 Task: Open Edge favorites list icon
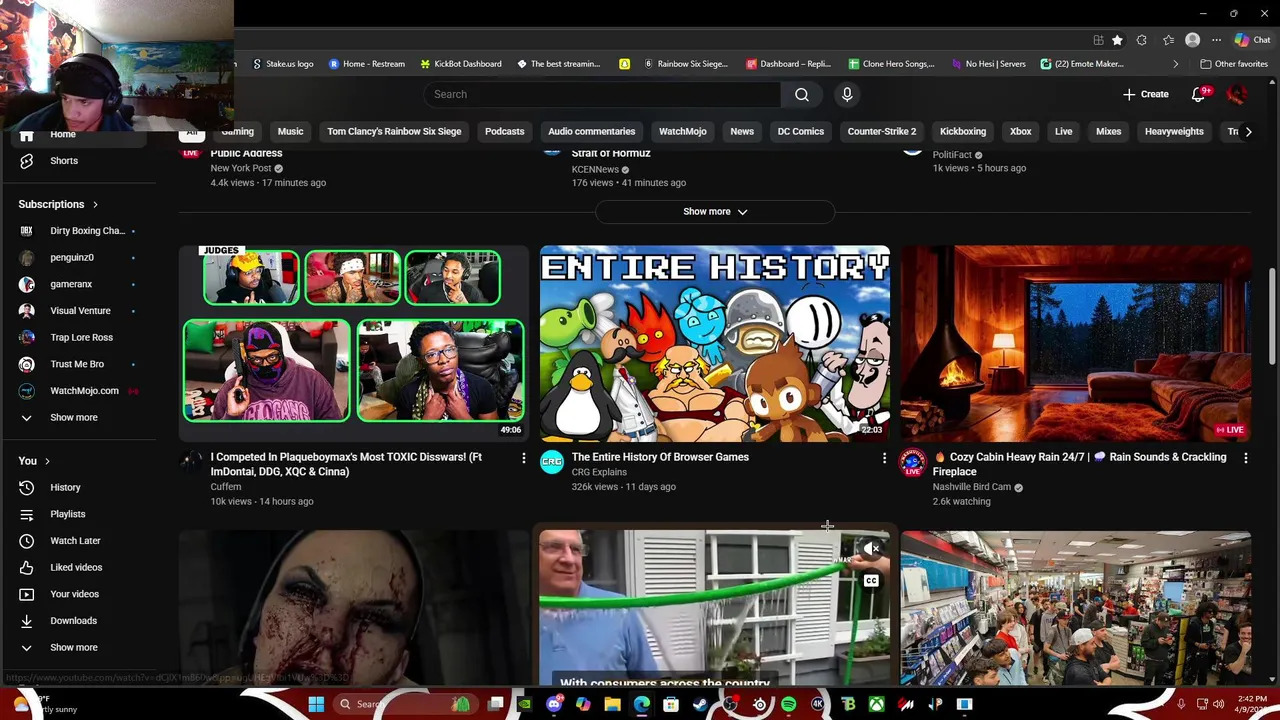pyautogui.click(x=1168, y=40)
